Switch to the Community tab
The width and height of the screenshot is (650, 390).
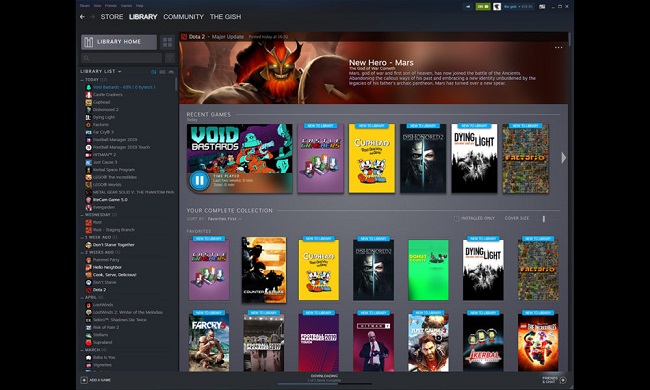point(183,17)
